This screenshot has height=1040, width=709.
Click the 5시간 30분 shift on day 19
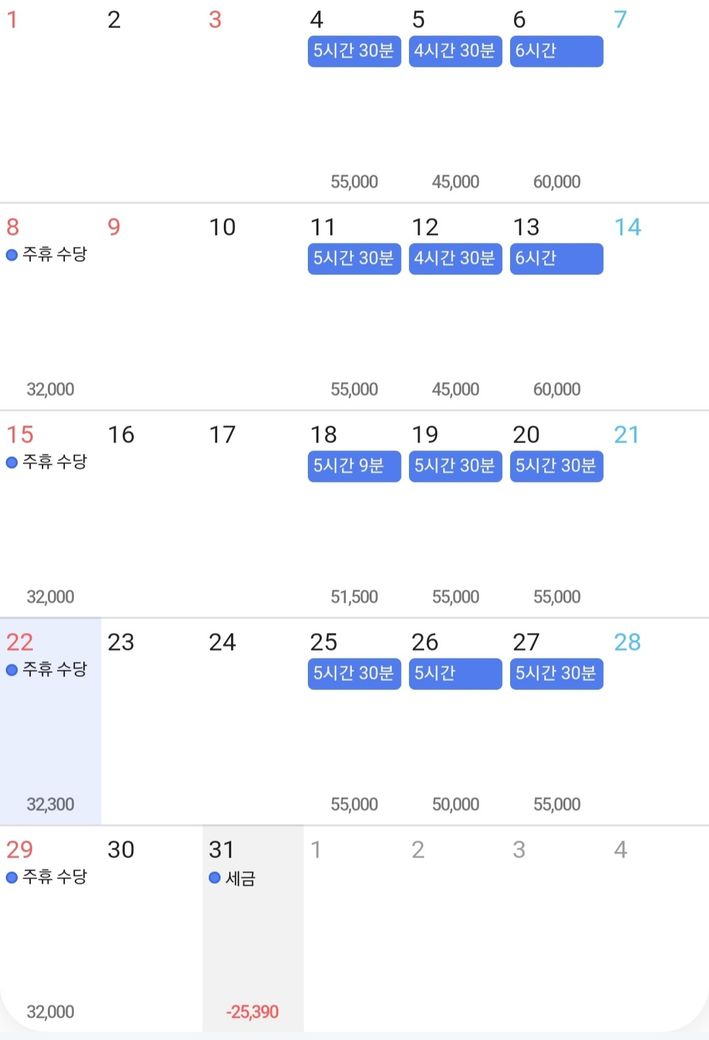[x=455, y=466]
